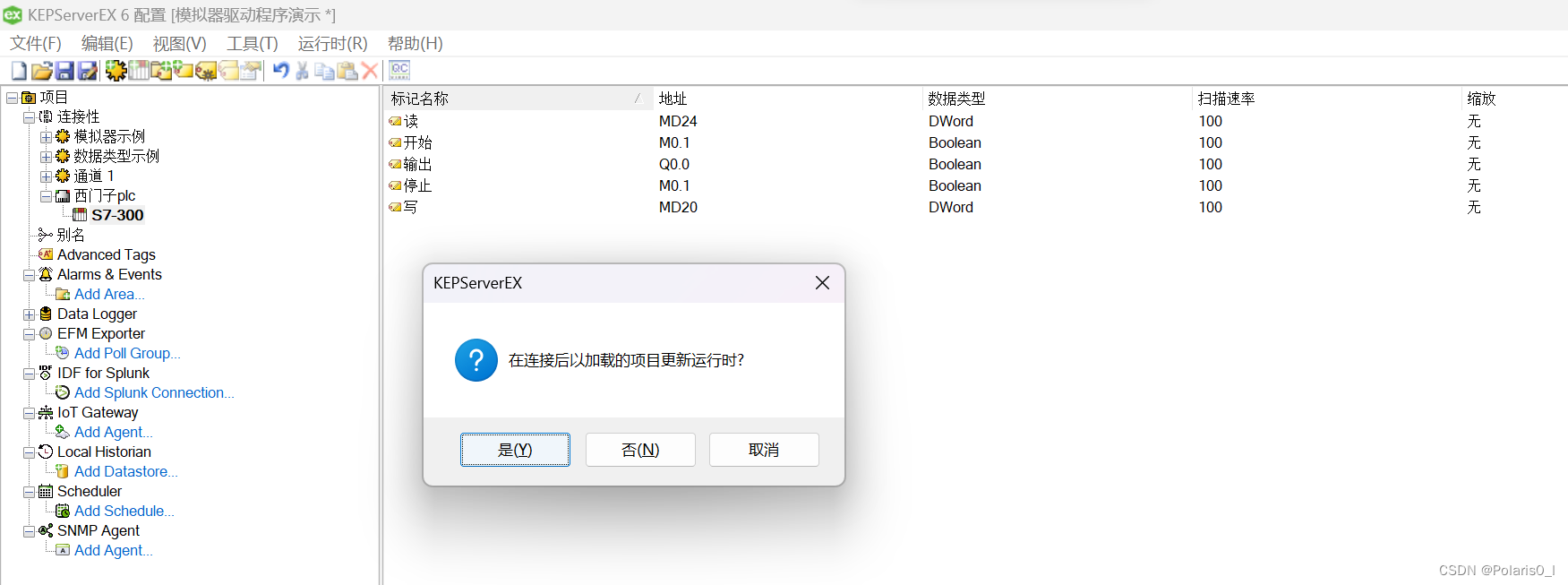Image resolution: width=1568 pixels, height=585 pixels.
Task: Click the Copy toolbar icon
Action: pos(325,71)
